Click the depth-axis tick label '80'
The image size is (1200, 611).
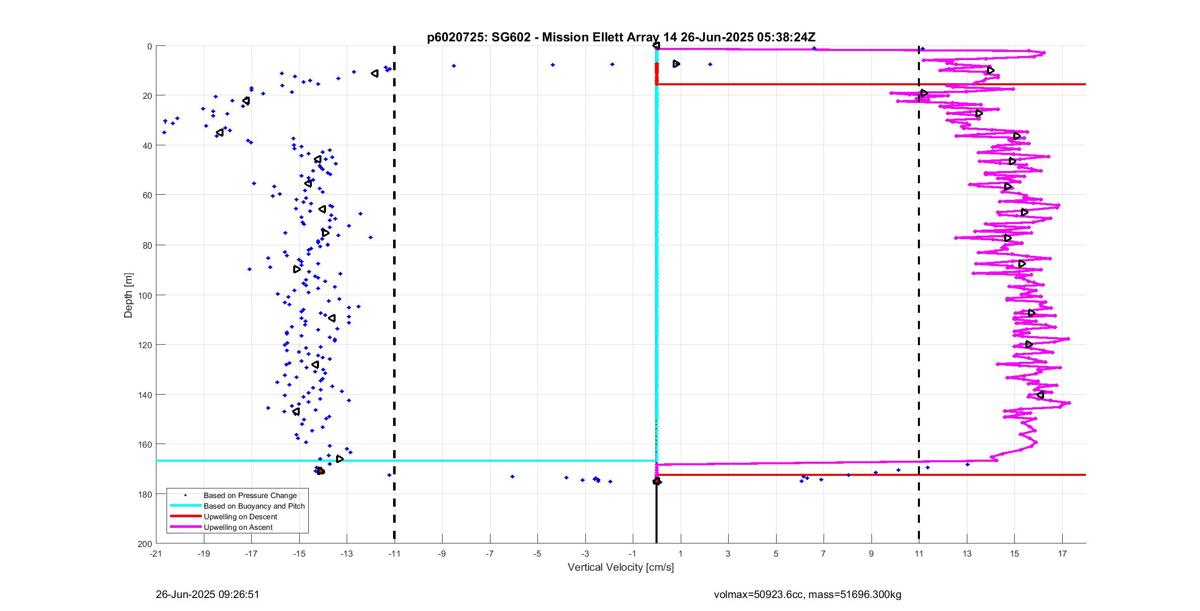[x=147, y=245]
